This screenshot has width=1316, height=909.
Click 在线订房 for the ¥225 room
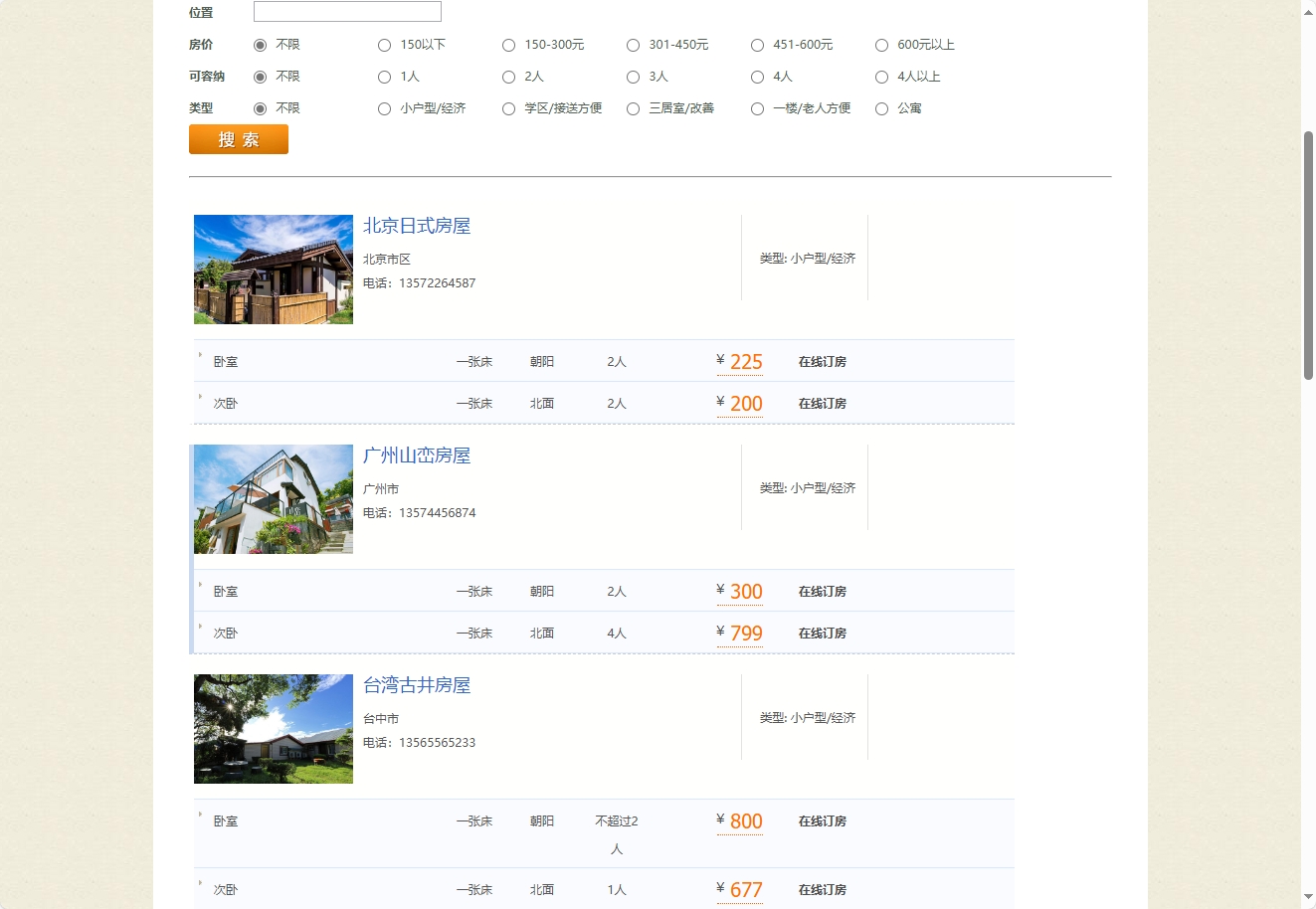click(822, 361)
